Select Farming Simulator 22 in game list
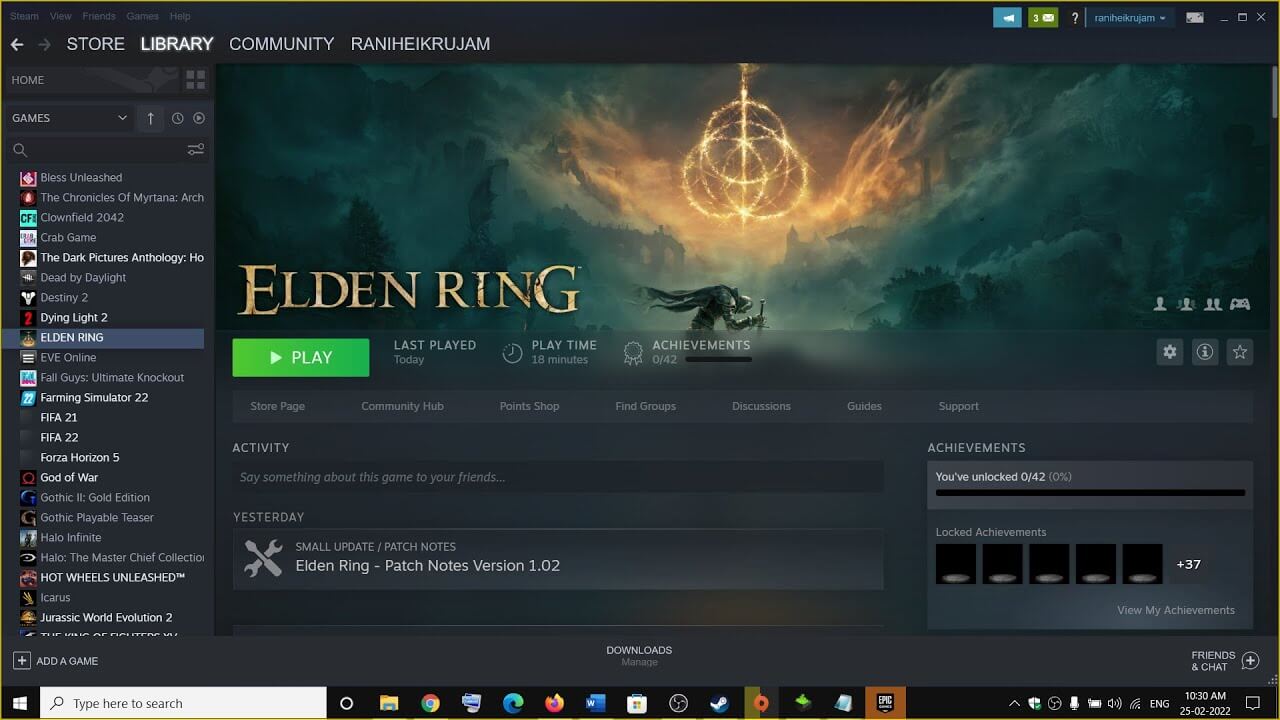 (x=110, y=398)
